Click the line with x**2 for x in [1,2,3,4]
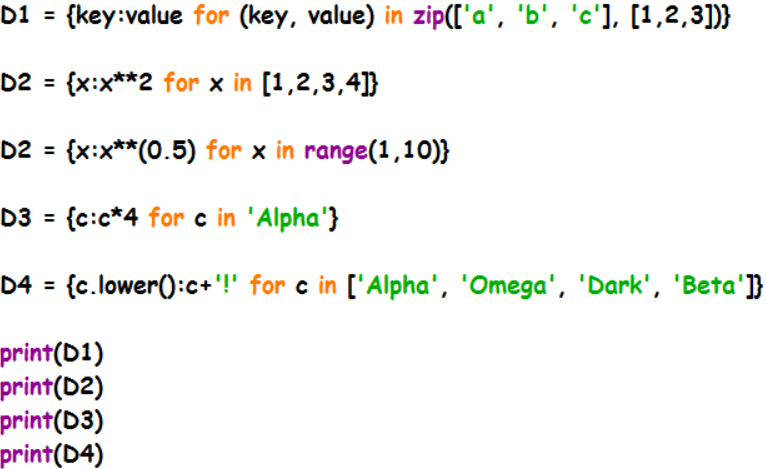This screenshot has height=469, width=766. 190,83
